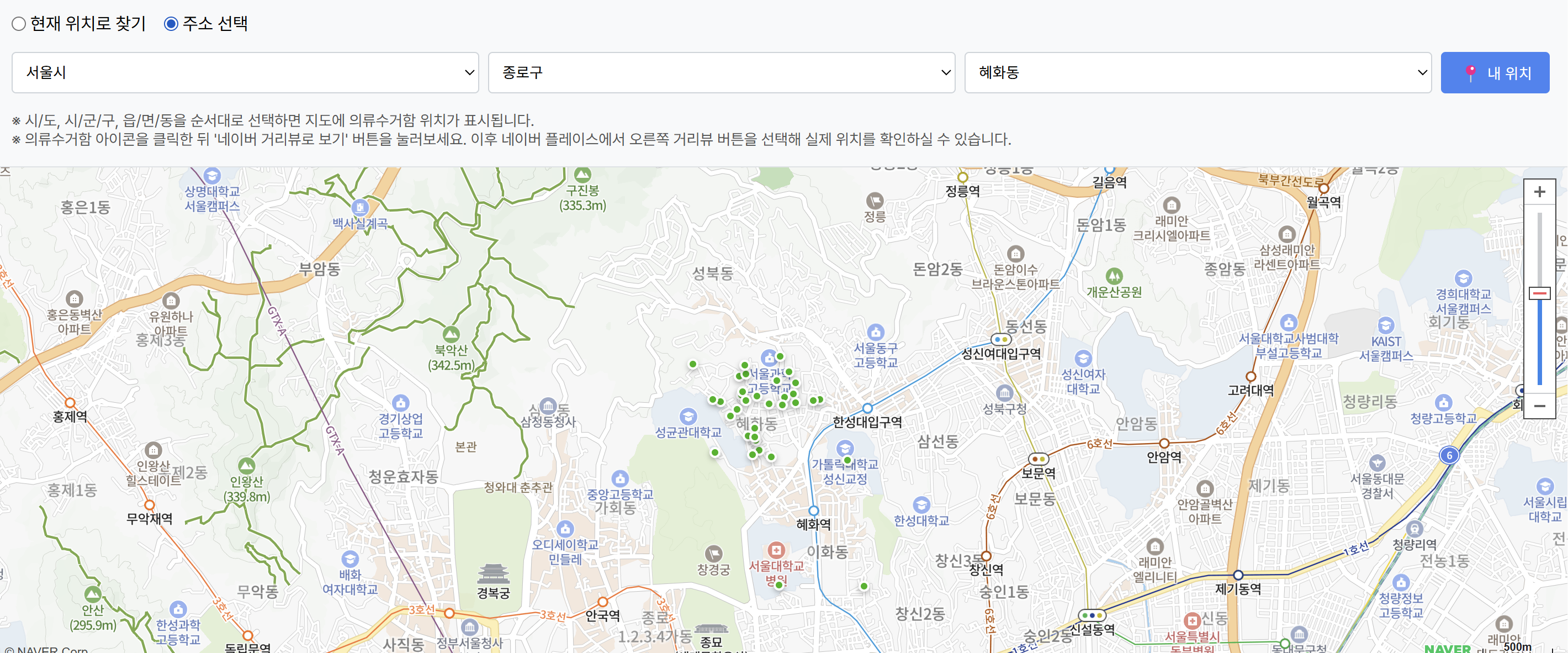This screenshot has width=1568, height=653.
Task: Click the 부암동 neighborhood label
Action: click(320, 269)
